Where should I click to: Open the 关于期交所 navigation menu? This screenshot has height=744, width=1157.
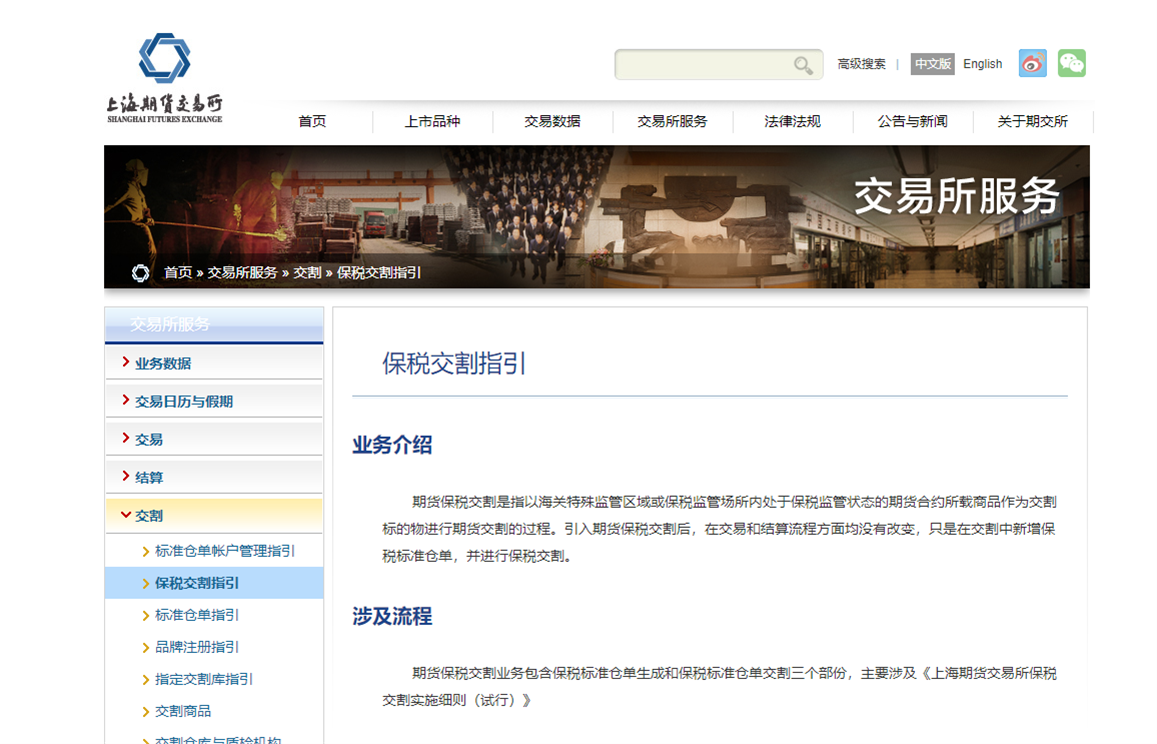1033,121
